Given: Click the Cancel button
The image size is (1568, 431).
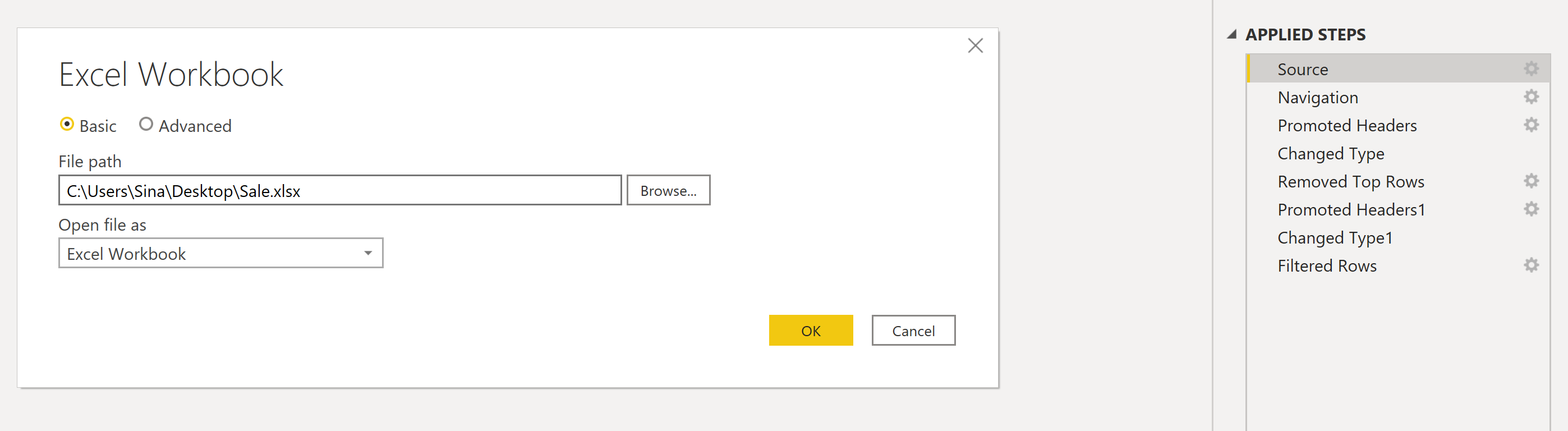Looking at the screenshot, I should pos(913,331).
